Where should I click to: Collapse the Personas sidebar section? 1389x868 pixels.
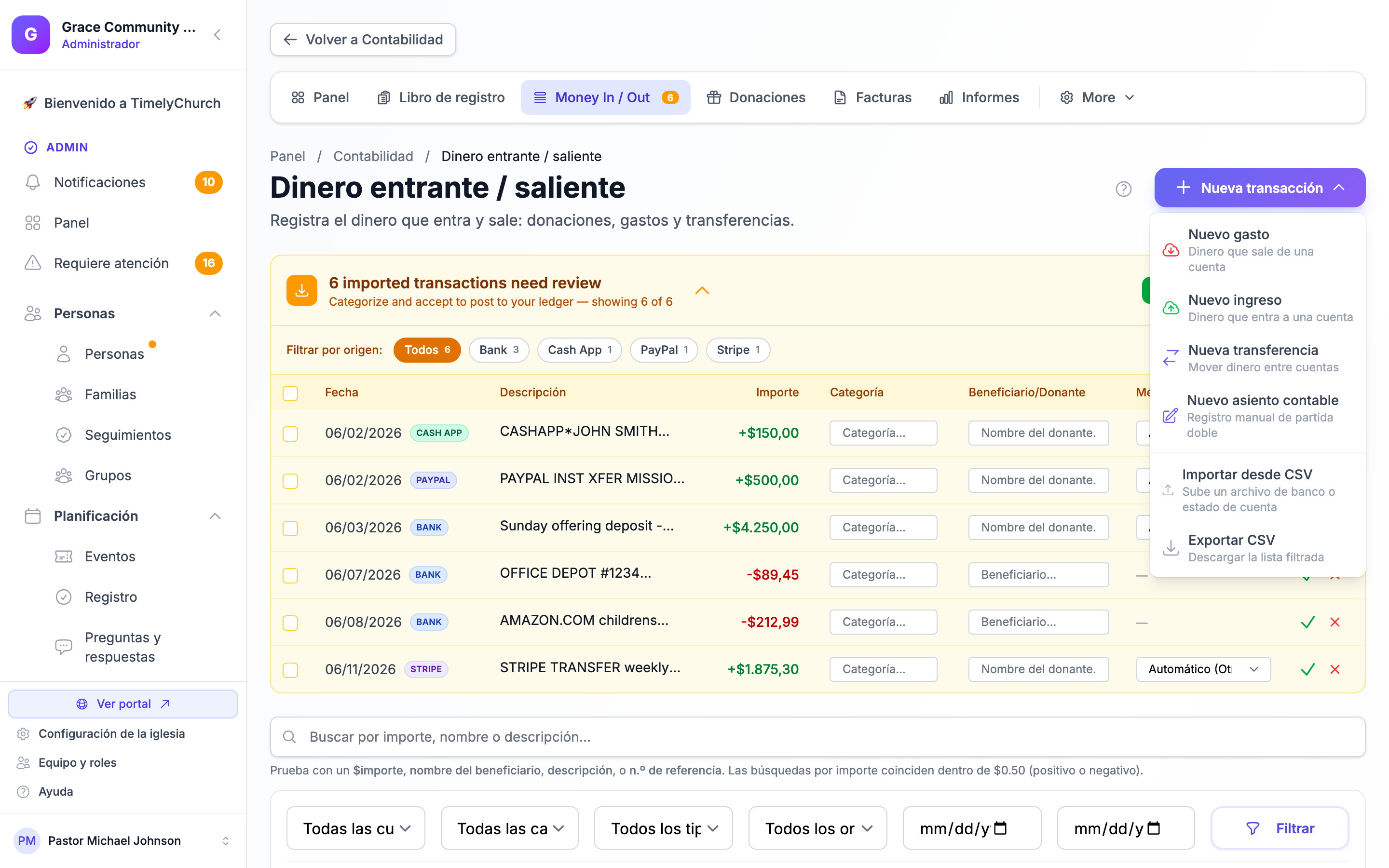pyautogui.click(x=215, y=313)
